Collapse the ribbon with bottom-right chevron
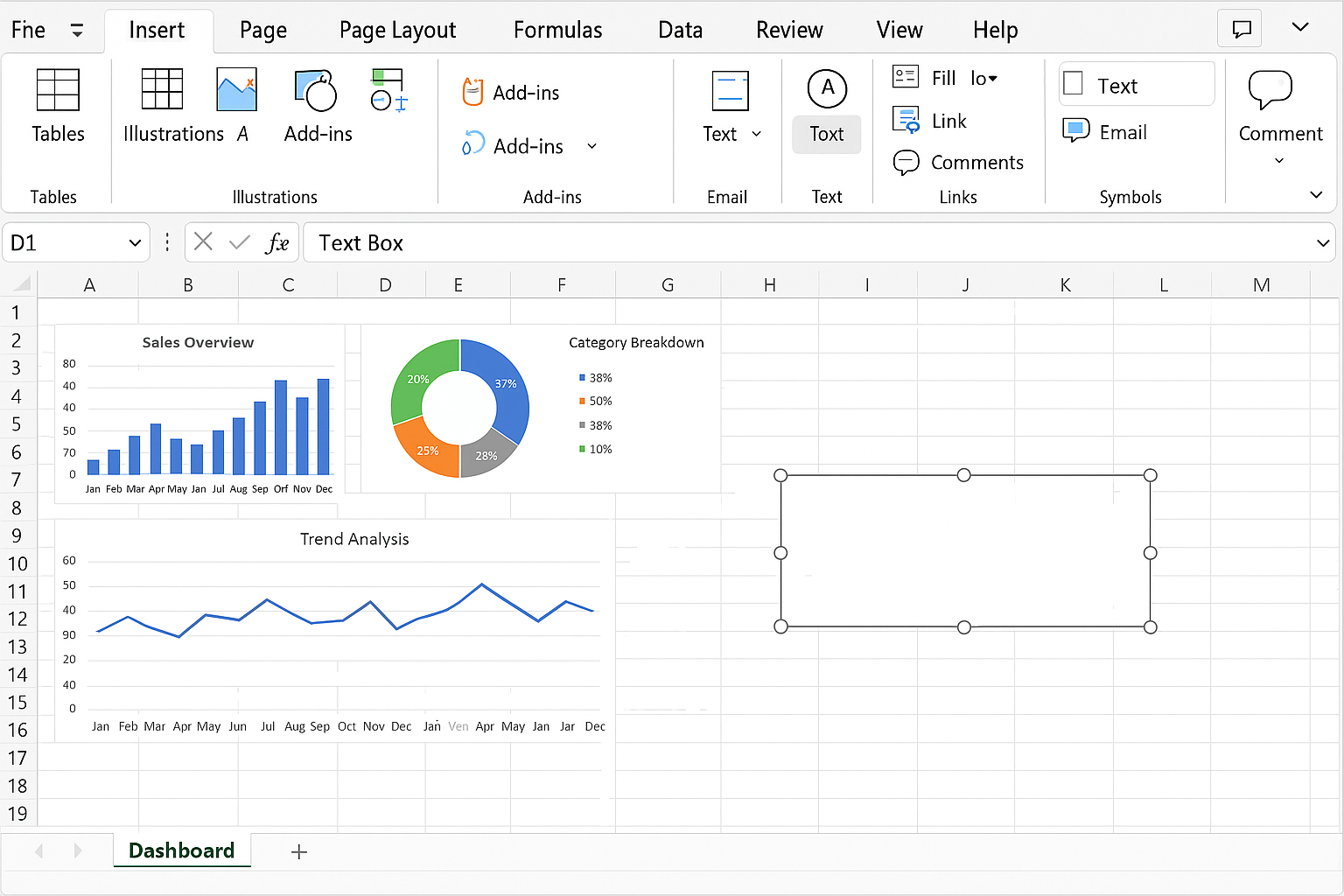 pyautogui.click(x=1316, y=194)
